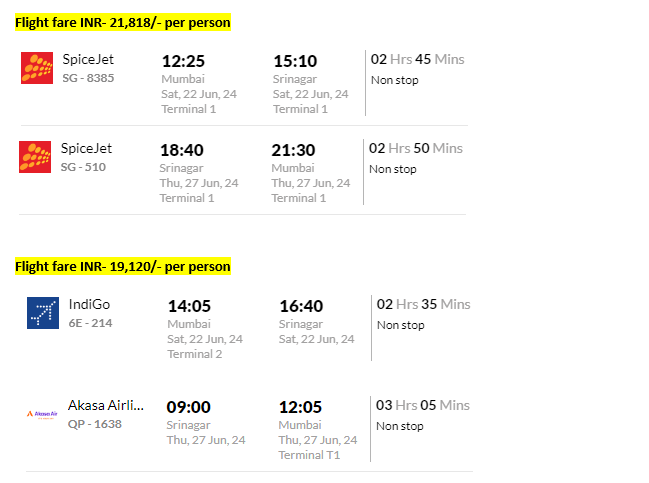
Task: Click the 09:00 Akasa departure time
Action: [188, 407]
